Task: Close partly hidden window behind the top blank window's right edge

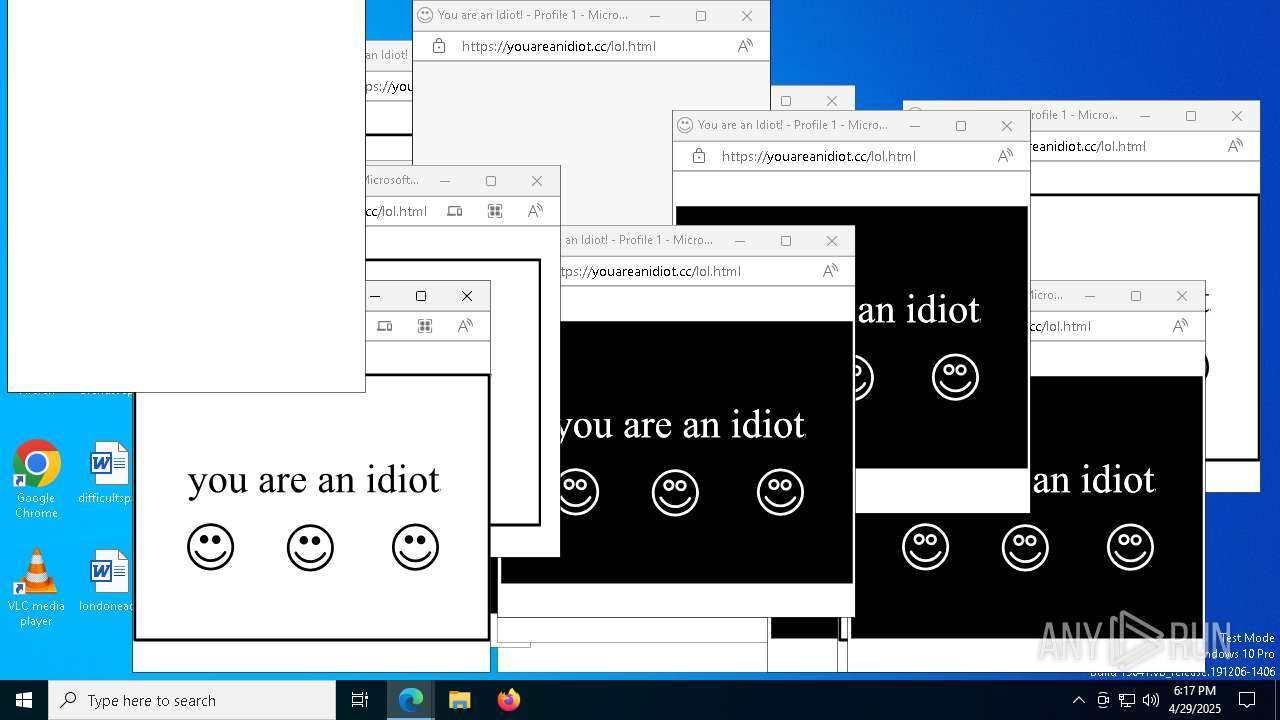Action: pos(832,100)
